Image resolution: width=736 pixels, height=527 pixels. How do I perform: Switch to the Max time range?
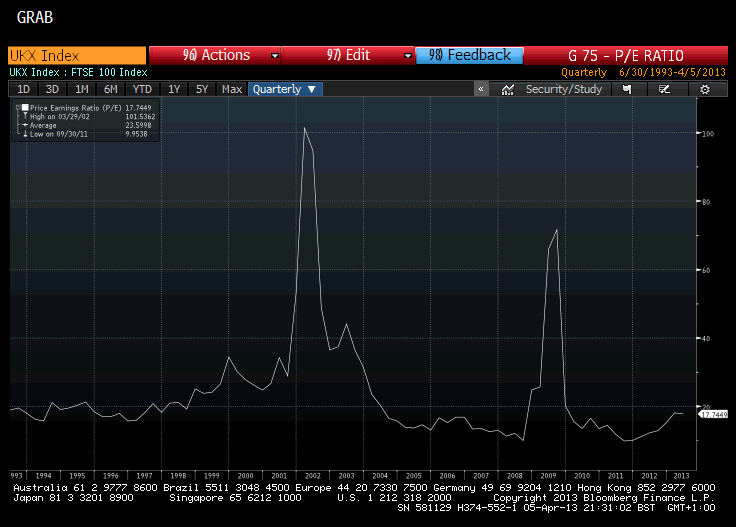[231, 89]
